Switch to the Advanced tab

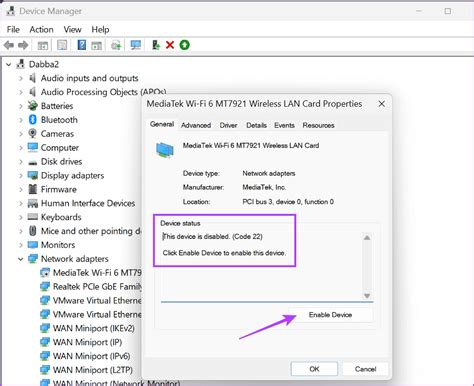[196, 125]
